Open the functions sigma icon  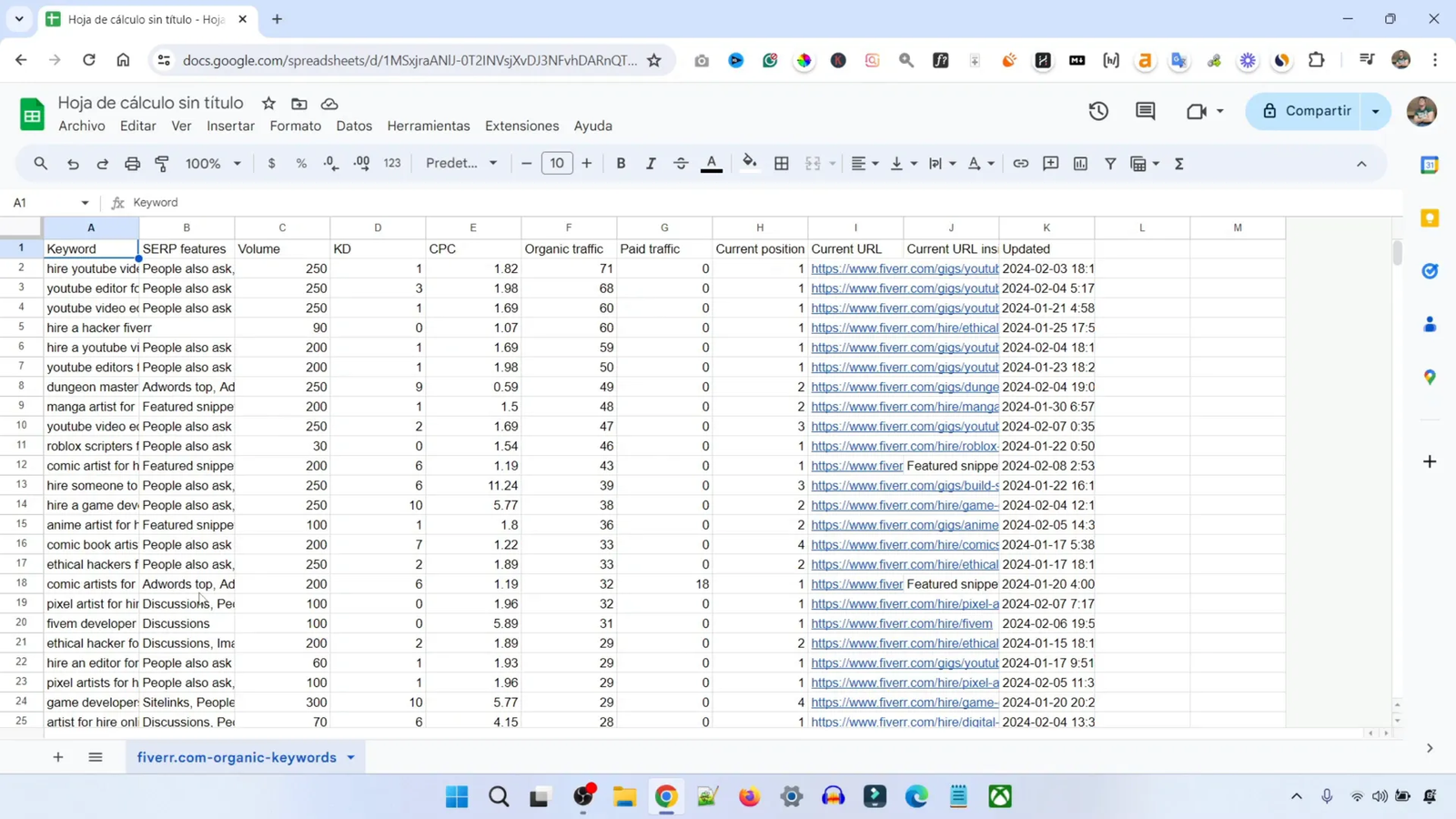(1179, 164)
